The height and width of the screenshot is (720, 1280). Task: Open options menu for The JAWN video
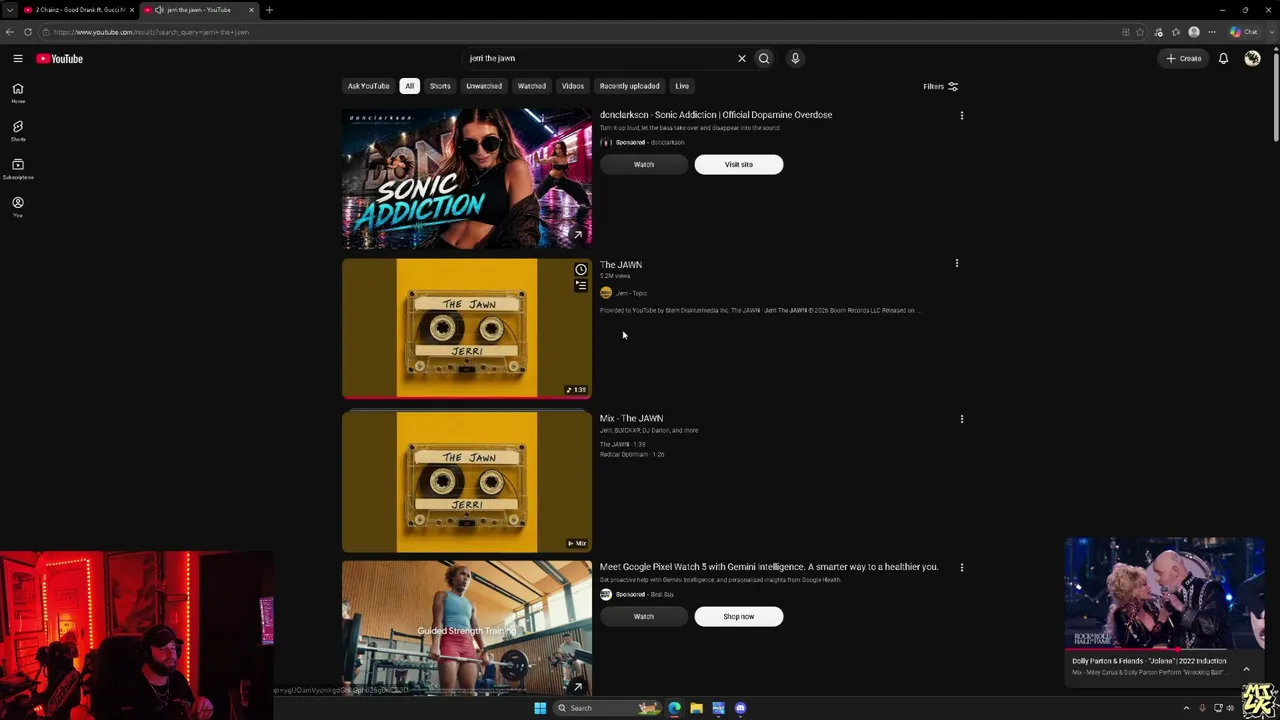[957, 264]
